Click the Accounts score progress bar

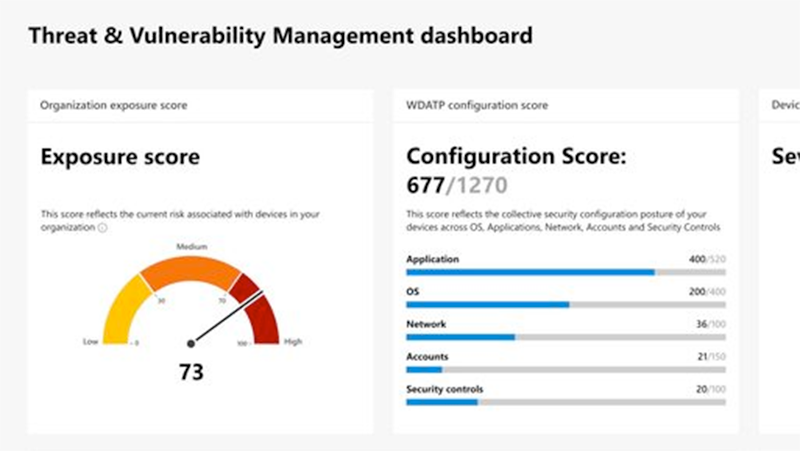click(x=566, y=370)
